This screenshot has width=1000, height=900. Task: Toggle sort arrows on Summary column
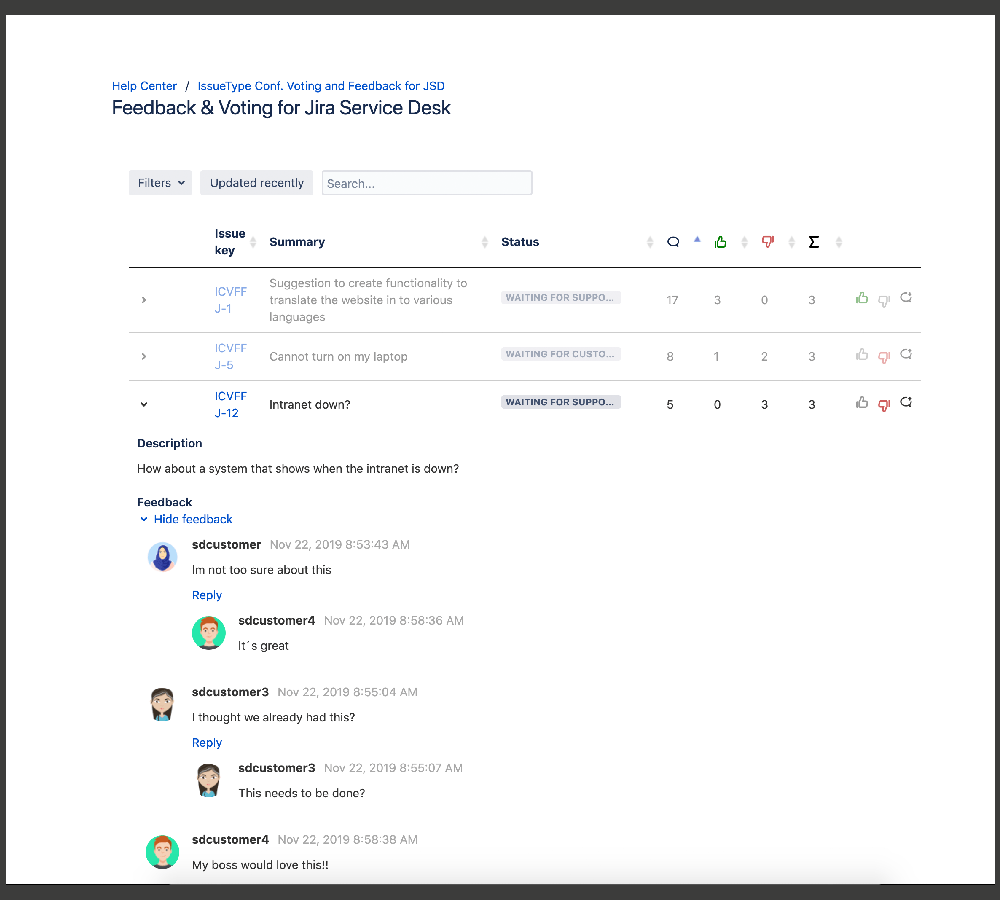485,242
